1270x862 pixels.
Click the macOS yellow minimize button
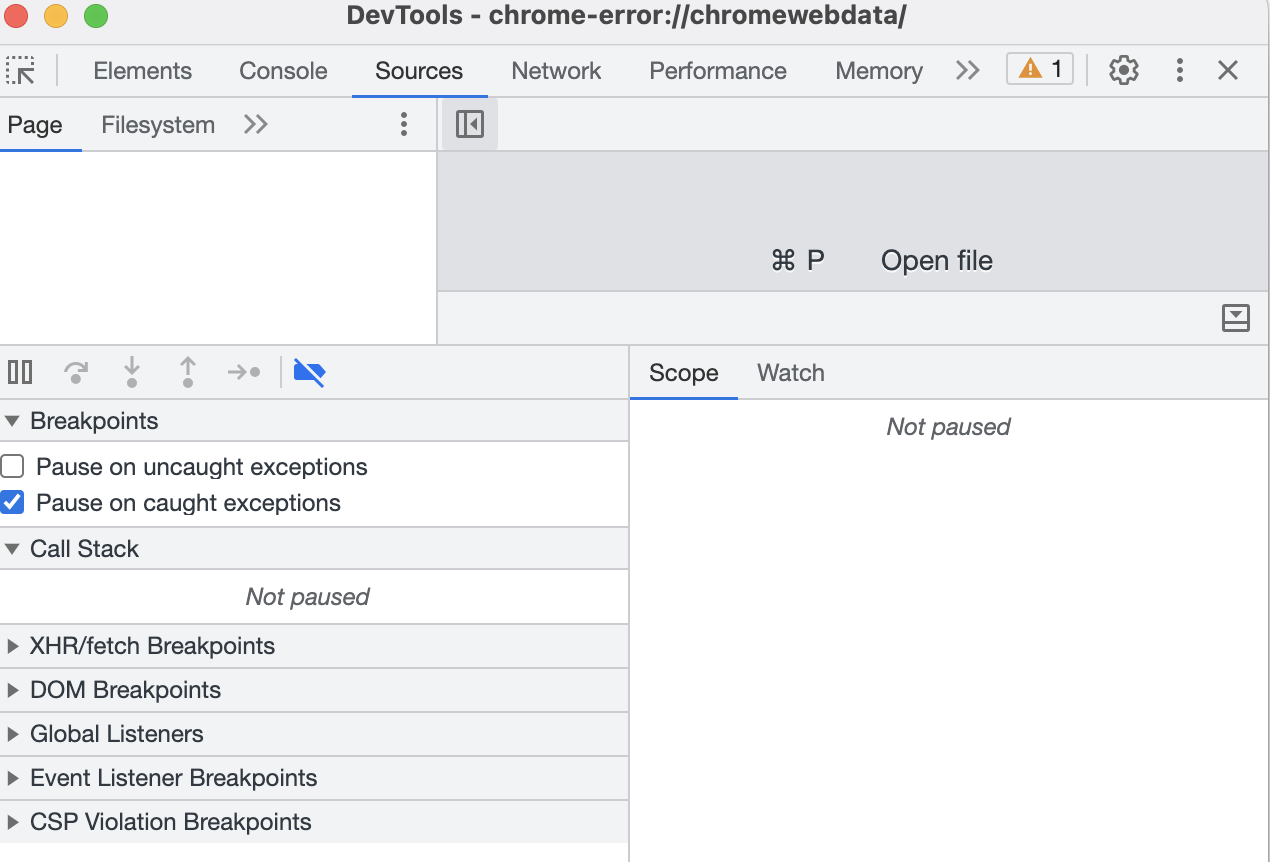click(x=56, y=16)
